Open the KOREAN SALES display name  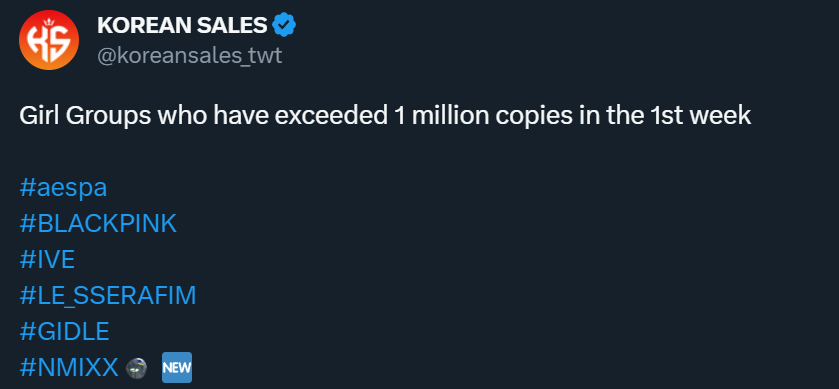tap(182, 25)
